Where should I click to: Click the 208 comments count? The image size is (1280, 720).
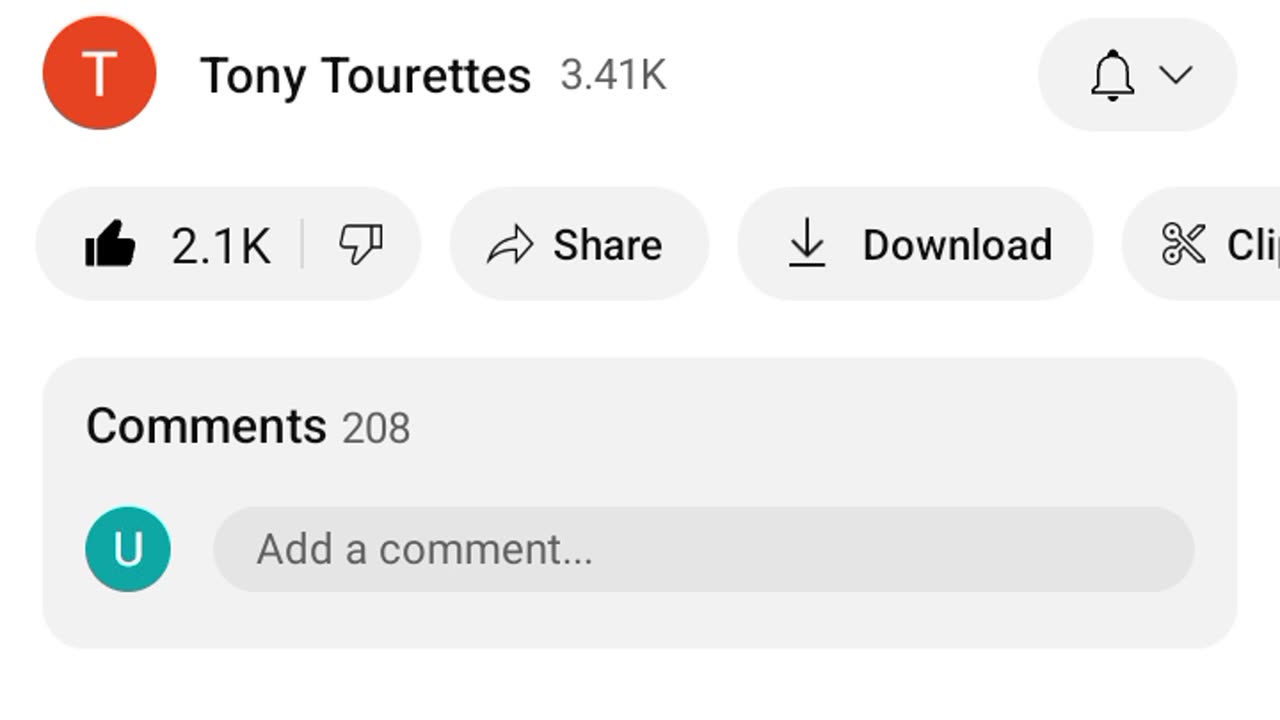click(x=376, y=429)
